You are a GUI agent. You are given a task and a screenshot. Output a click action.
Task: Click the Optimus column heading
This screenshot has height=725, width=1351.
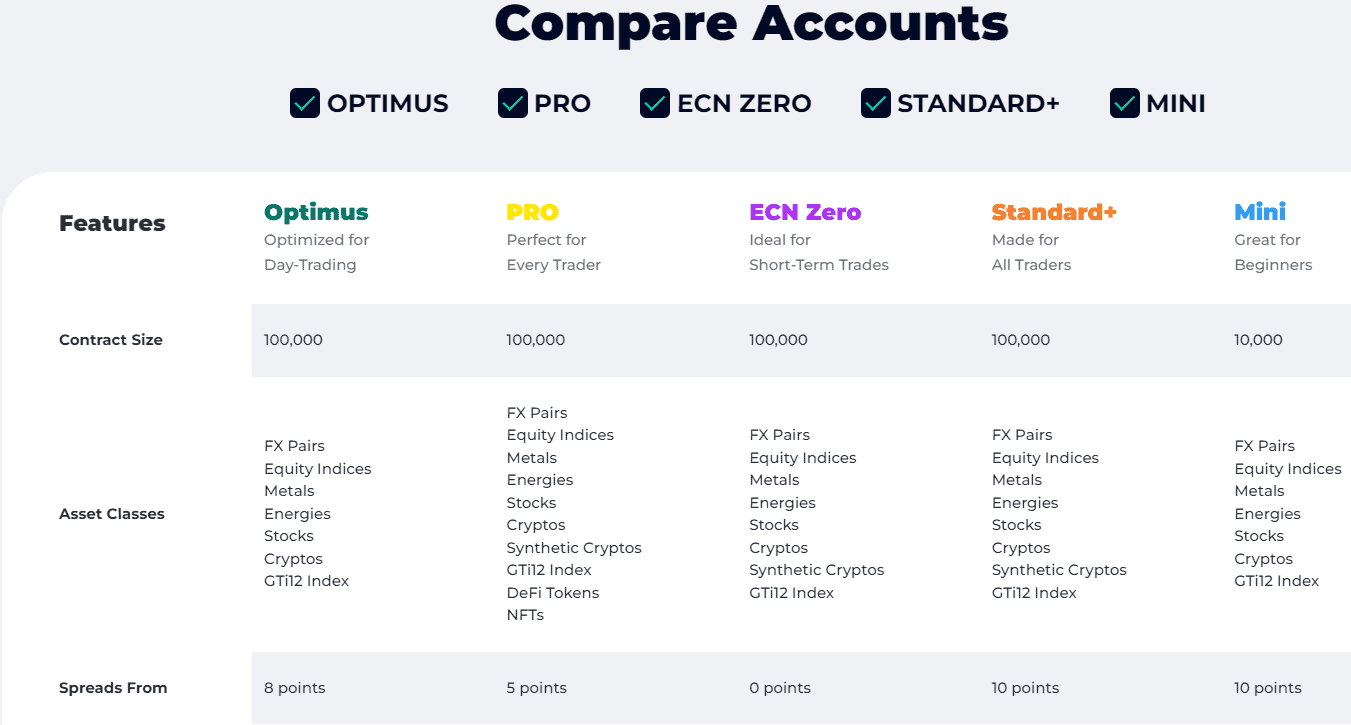tap(316, 212)
